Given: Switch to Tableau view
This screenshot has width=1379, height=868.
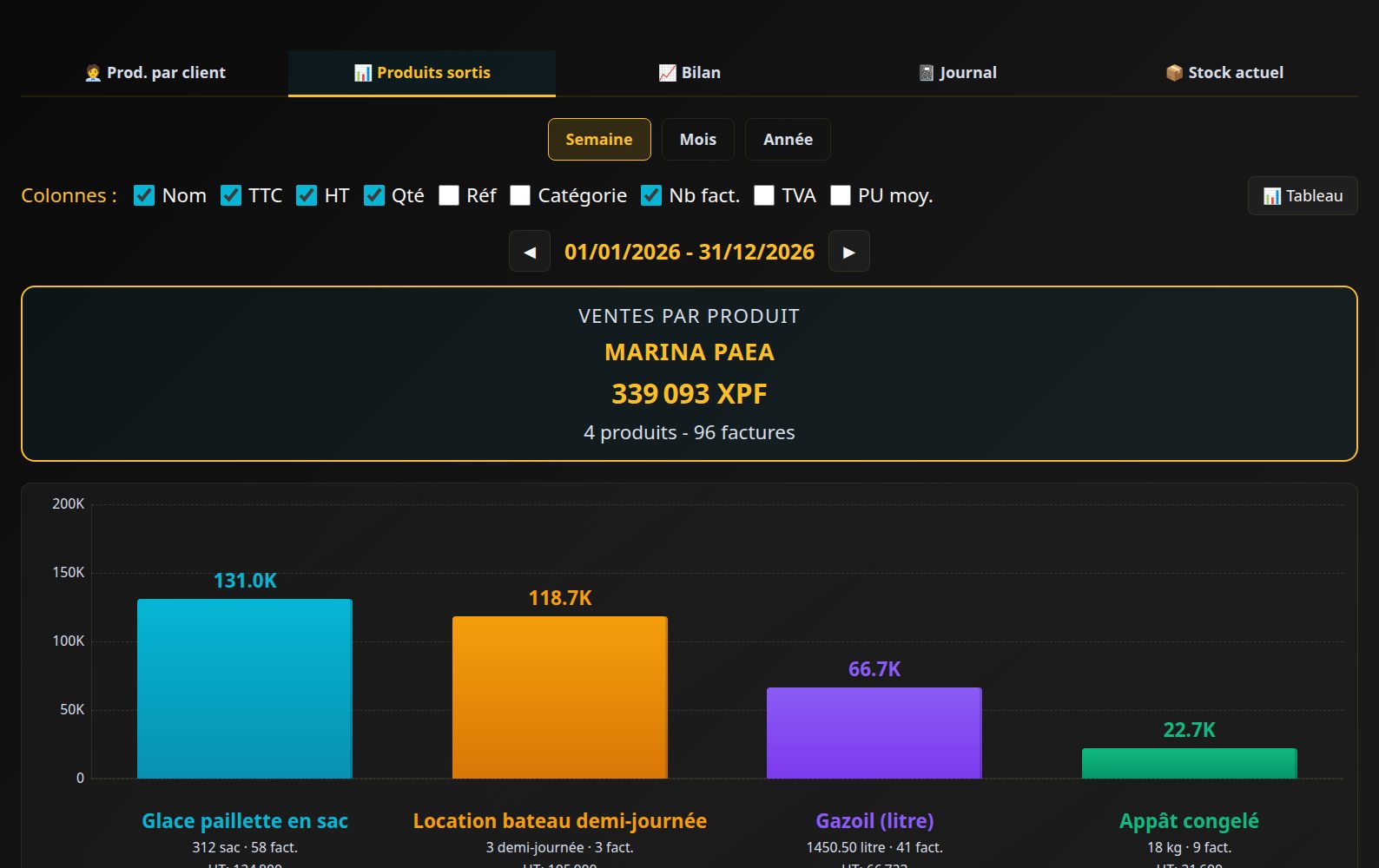Looking at the screenshot, I should tap(1303, 196).
